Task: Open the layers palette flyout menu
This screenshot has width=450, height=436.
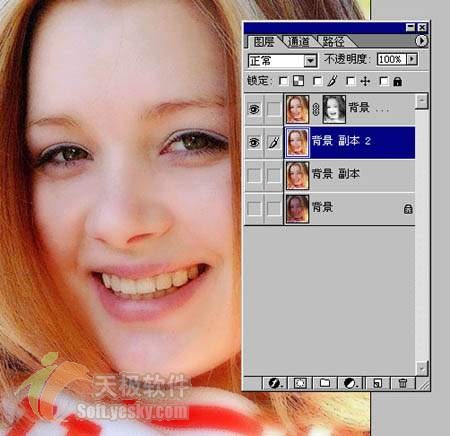Action: [421, 41]
